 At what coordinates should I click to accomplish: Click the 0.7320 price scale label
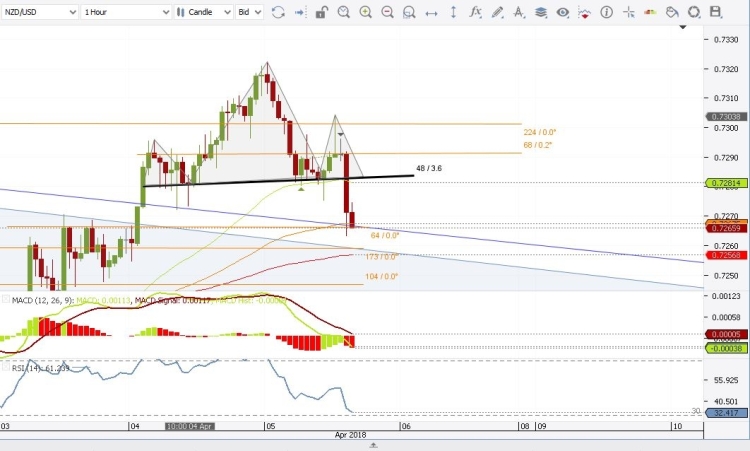click(726, 69)
